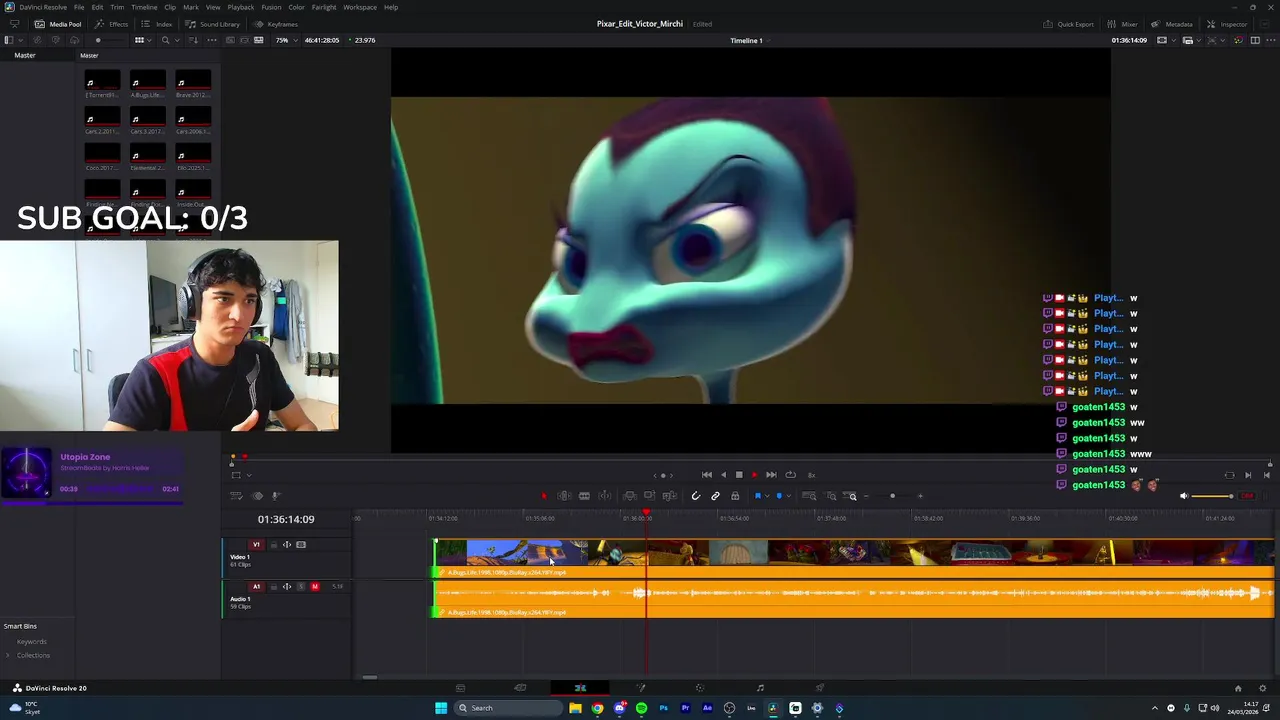Viewport: 1280px width, 720px height.
Task: Open the Effects panel
Action: pos(111,24)
